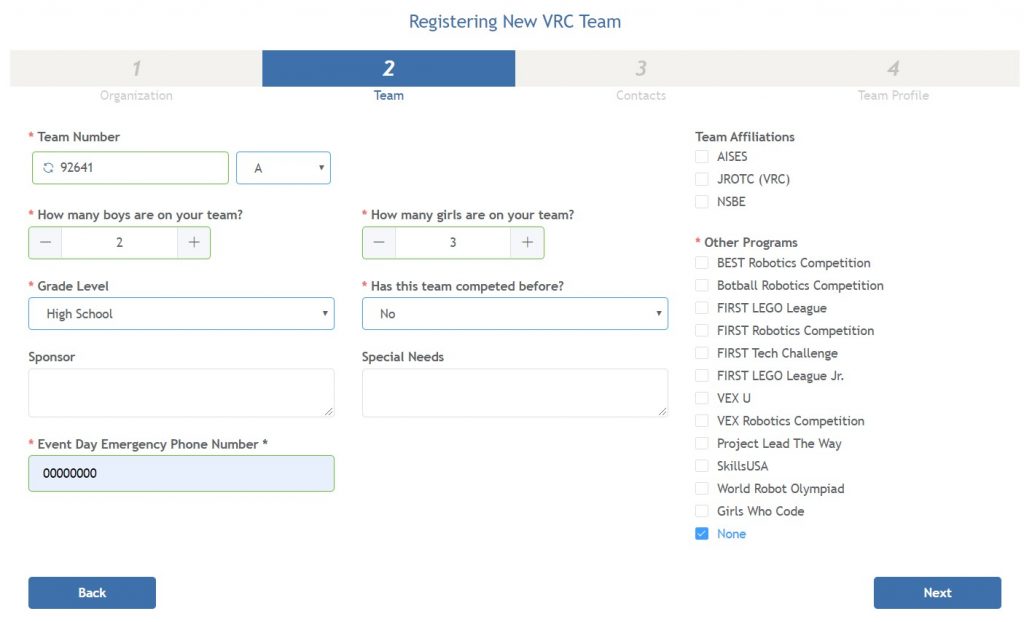The width and height of the screenshot is (1024, 622).
Task: Decrease the boys count with minus button
Action: point(45,243)
